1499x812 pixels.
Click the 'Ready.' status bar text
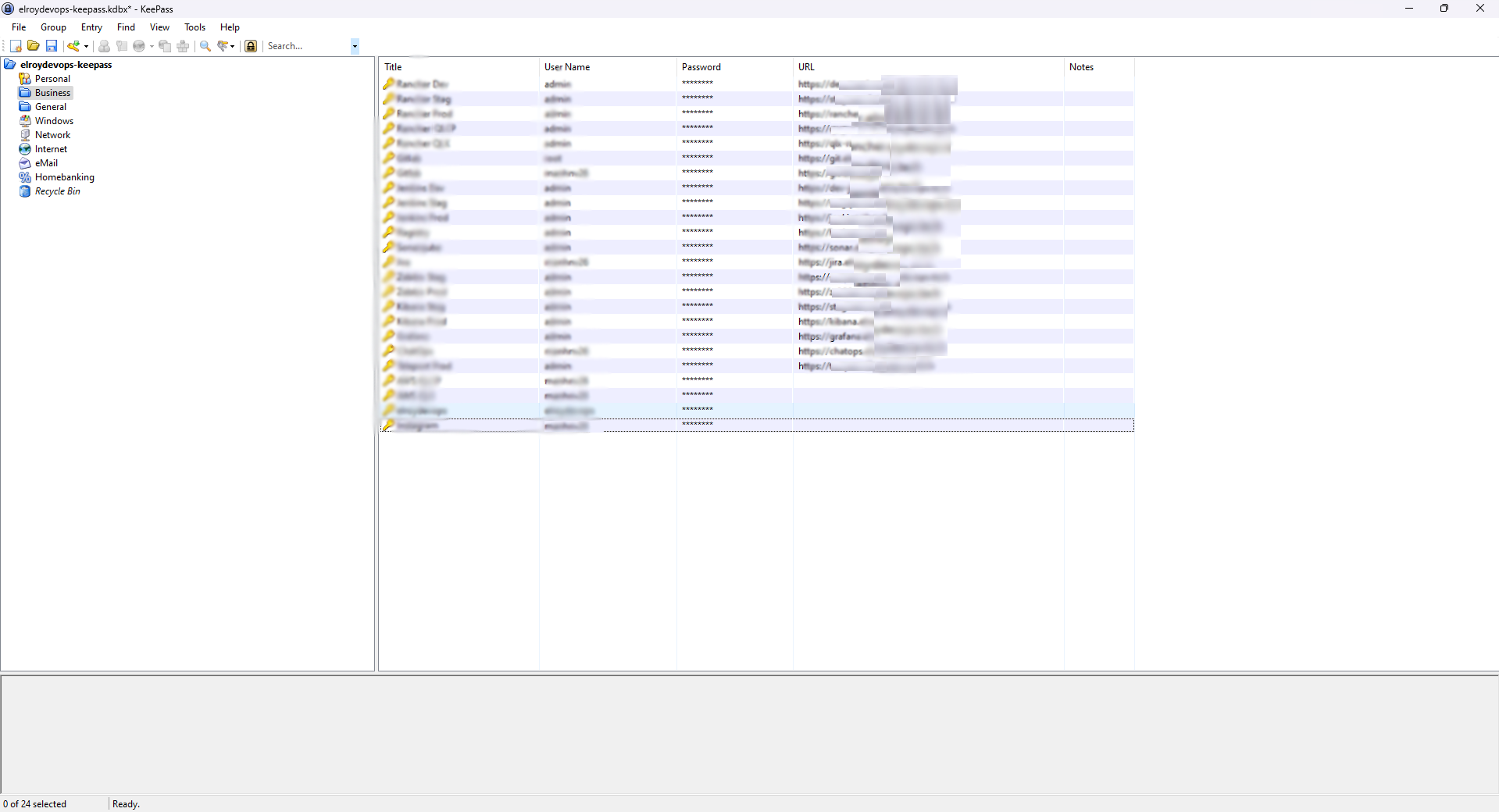click(x=126, y=804)
